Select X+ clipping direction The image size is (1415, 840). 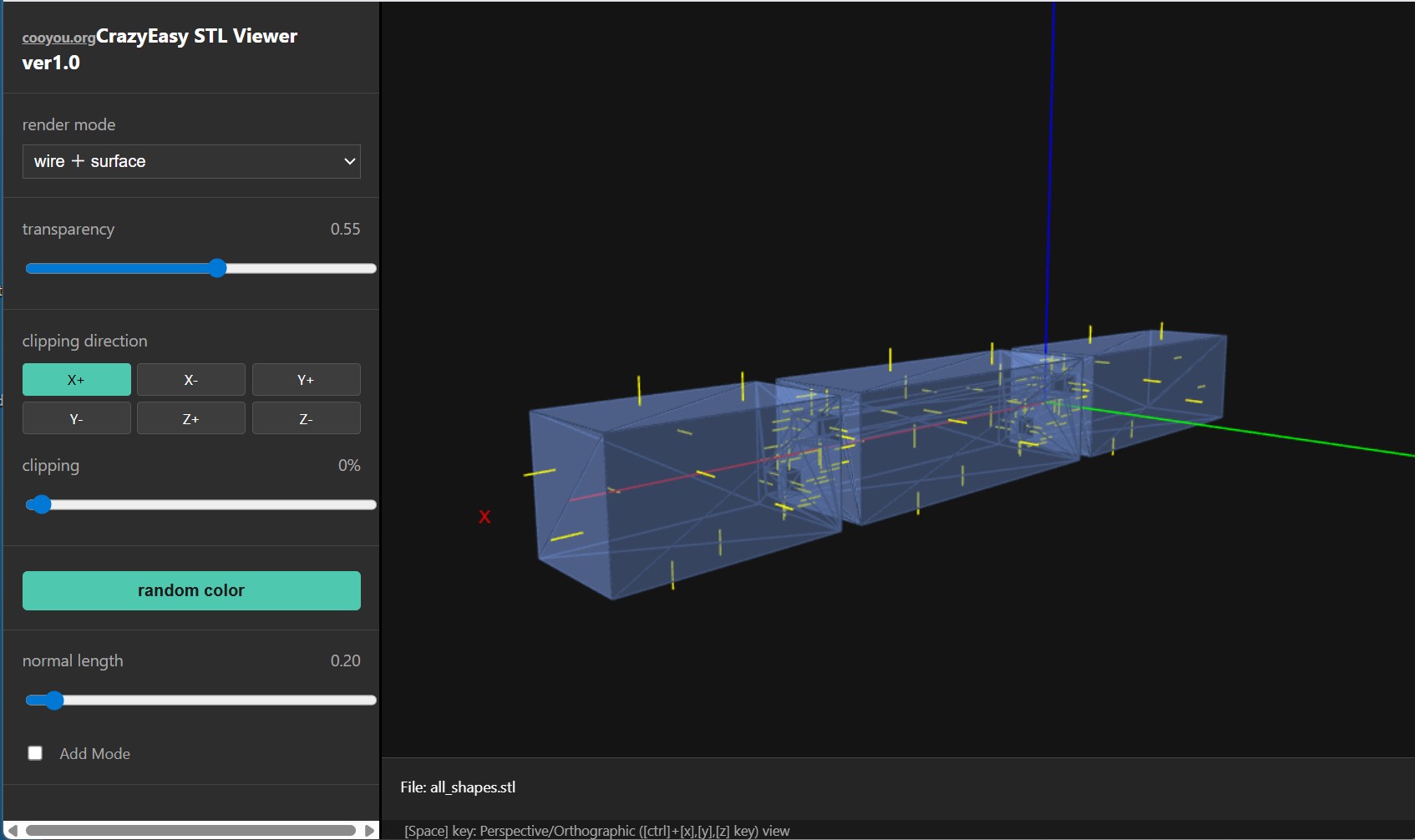coord(76,380)
